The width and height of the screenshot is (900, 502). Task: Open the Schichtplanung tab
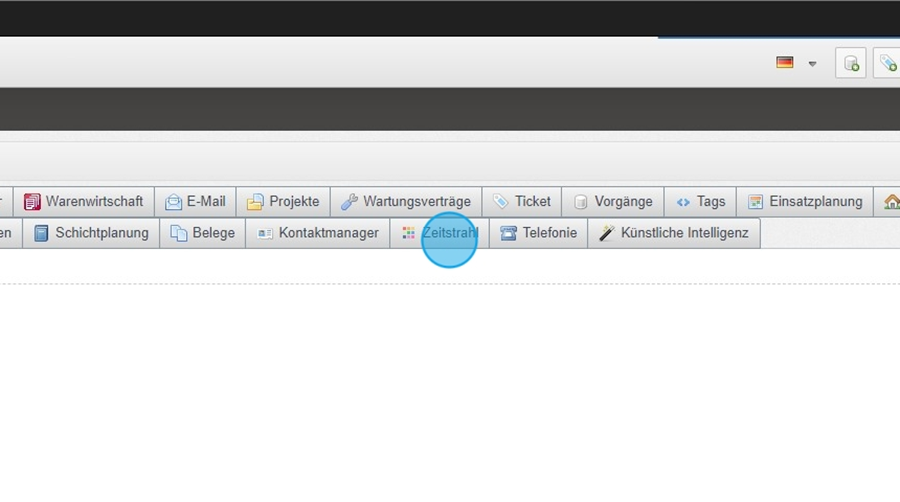click(x=91, y=233)
